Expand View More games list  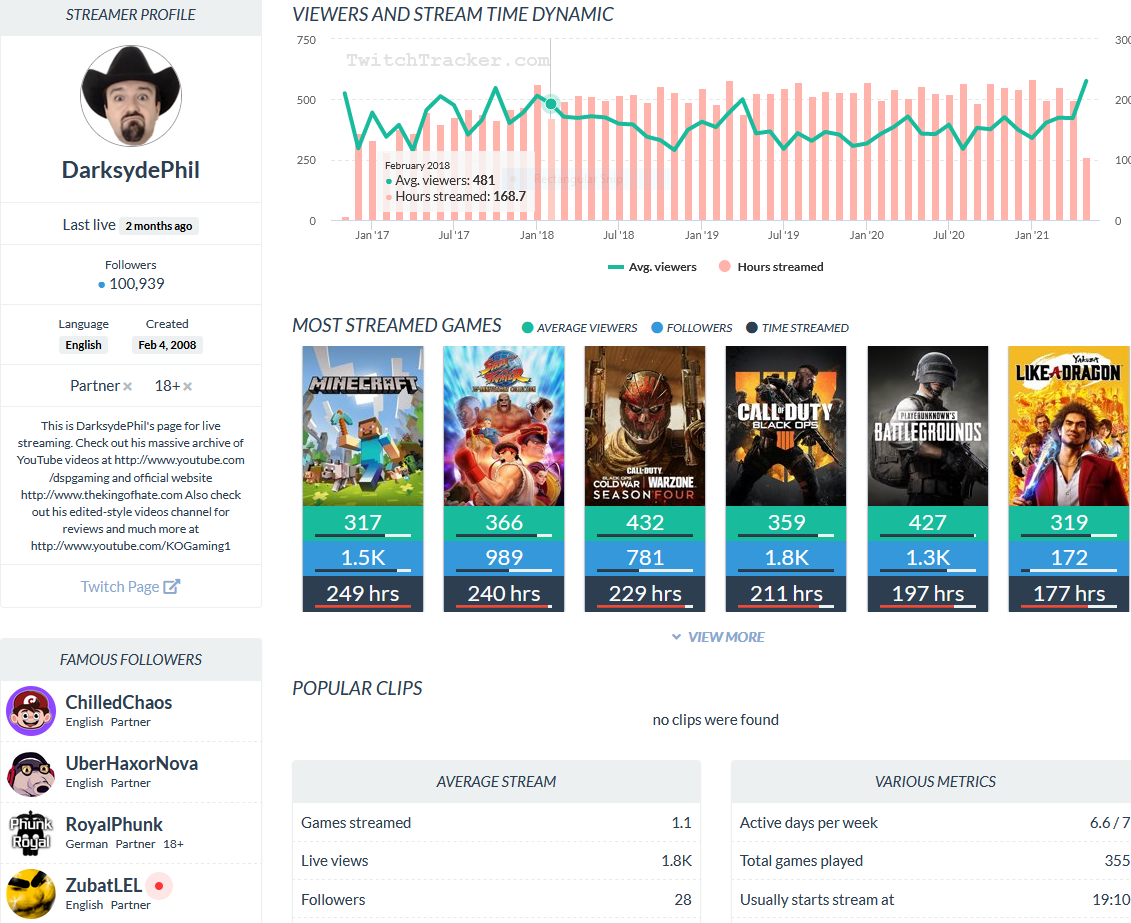718,637
